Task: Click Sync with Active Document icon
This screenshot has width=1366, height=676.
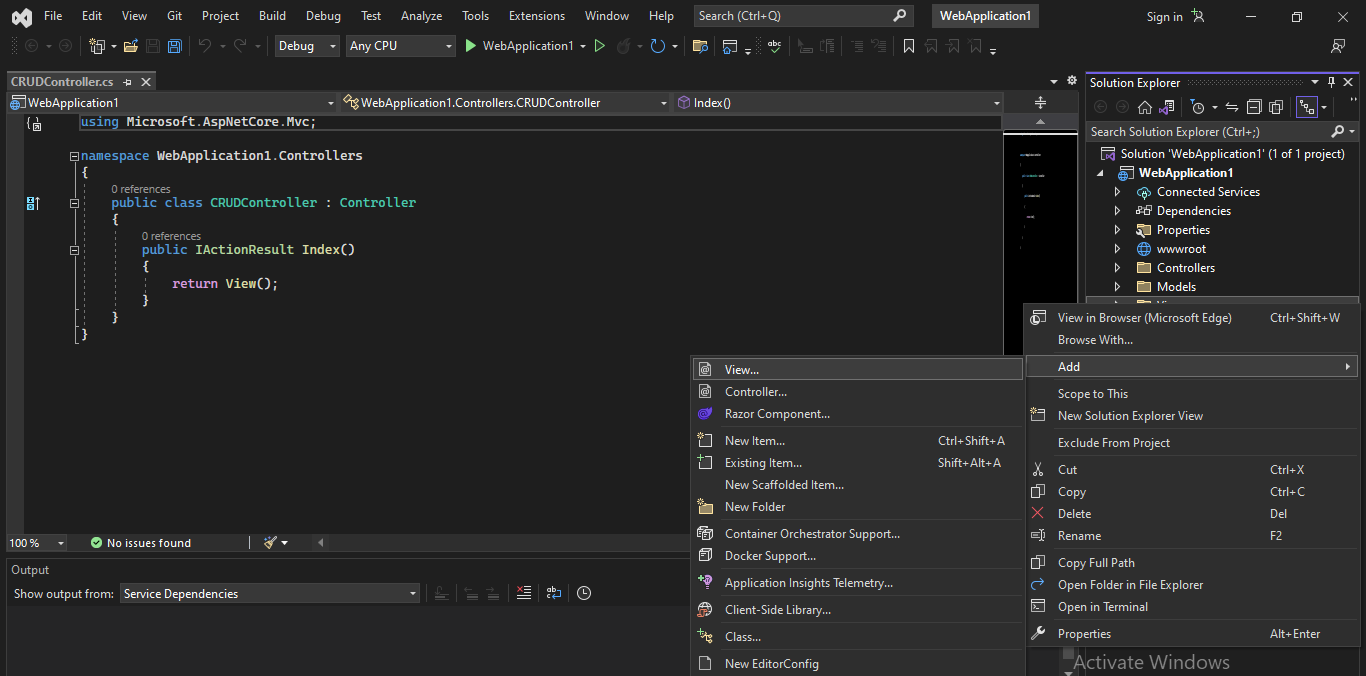Action: click(x=1232, y=107)
